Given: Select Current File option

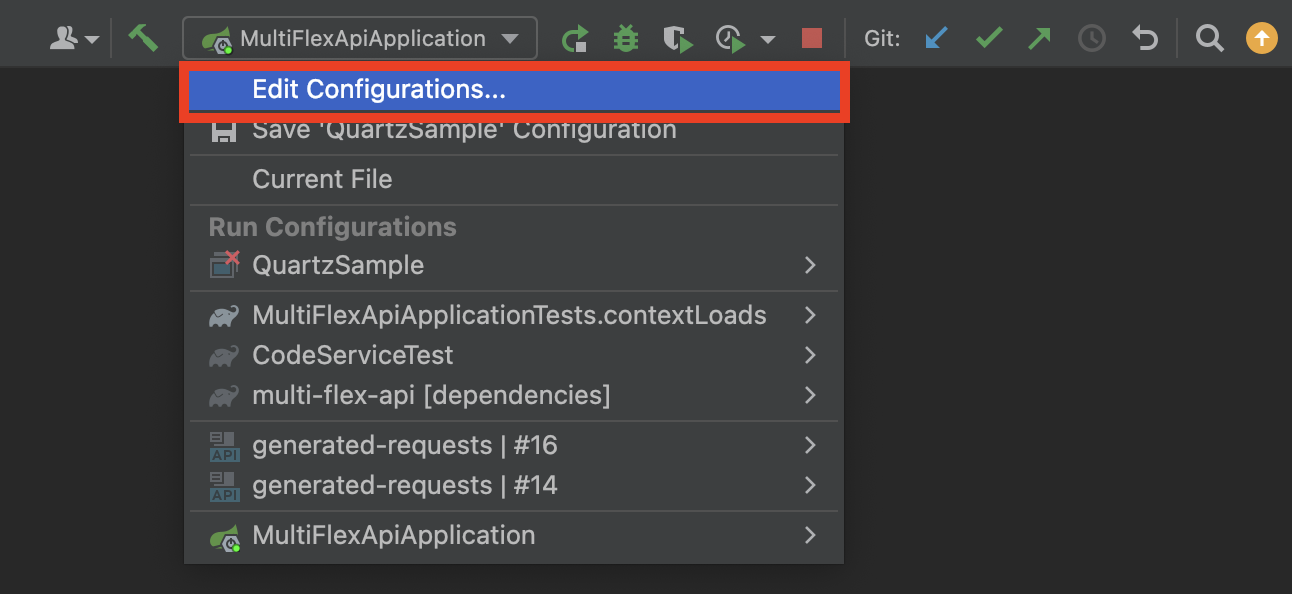Looking at the screenshot, I should pyautogui.click(x=514, y=180).
